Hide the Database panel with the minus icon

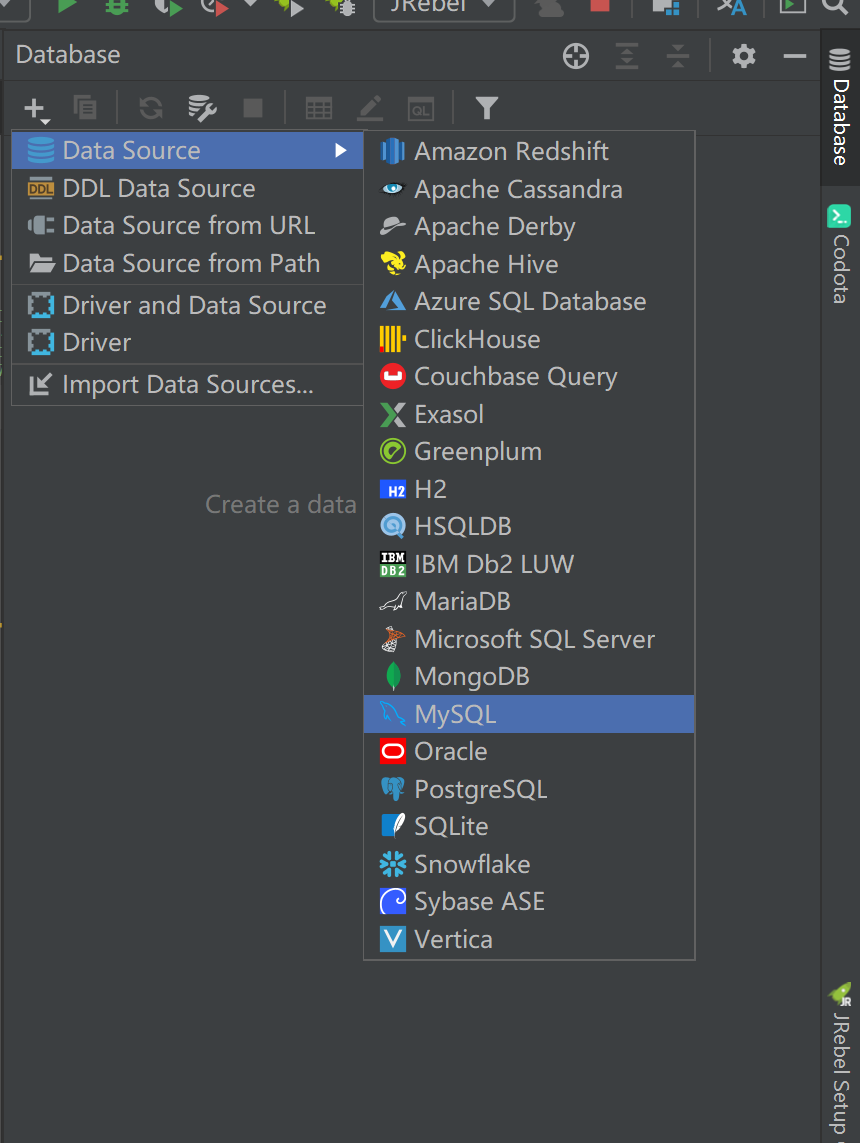[794, 56]
